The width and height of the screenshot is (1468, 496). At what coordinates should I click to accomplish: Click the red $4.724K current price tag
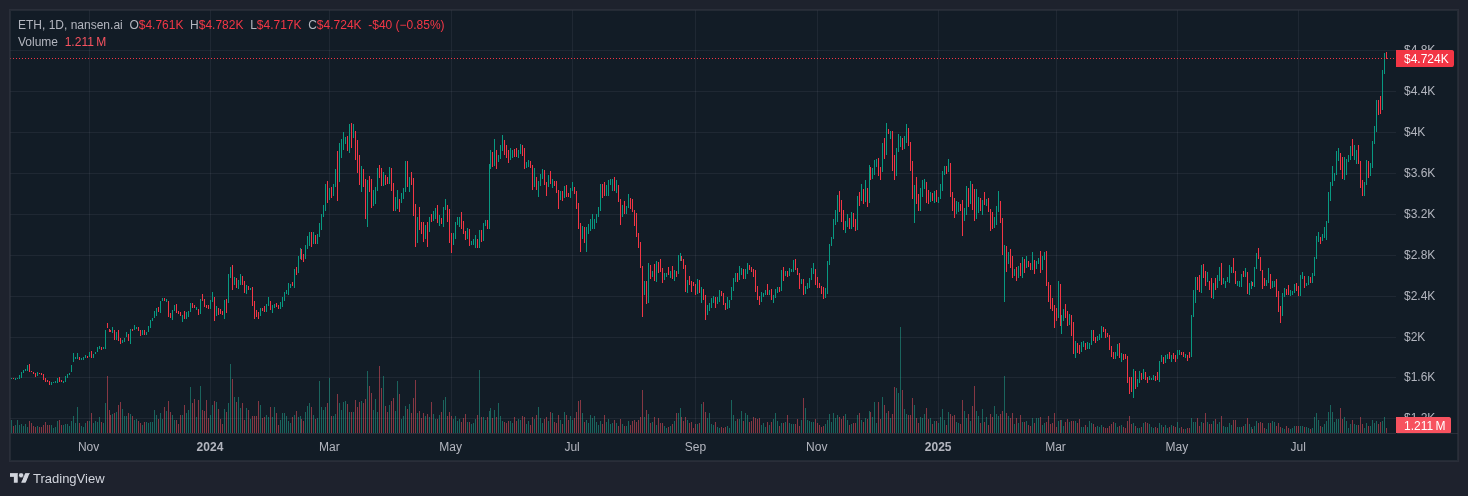[1424, 59]
